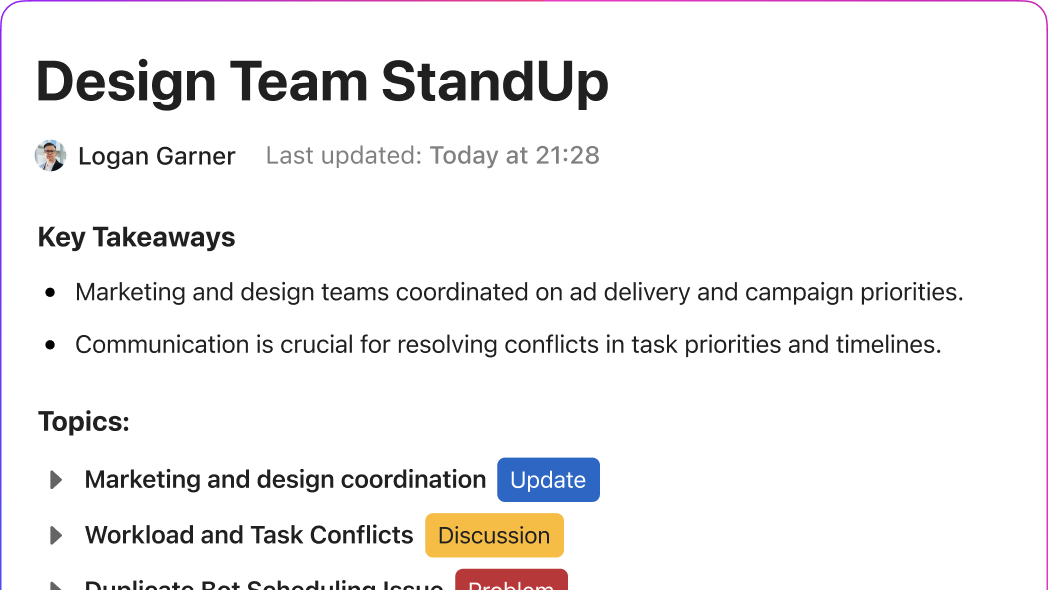Click Logan Garner's avatar photo
The width and height of the screenshot is (1048, 590).
pos(50,156)
